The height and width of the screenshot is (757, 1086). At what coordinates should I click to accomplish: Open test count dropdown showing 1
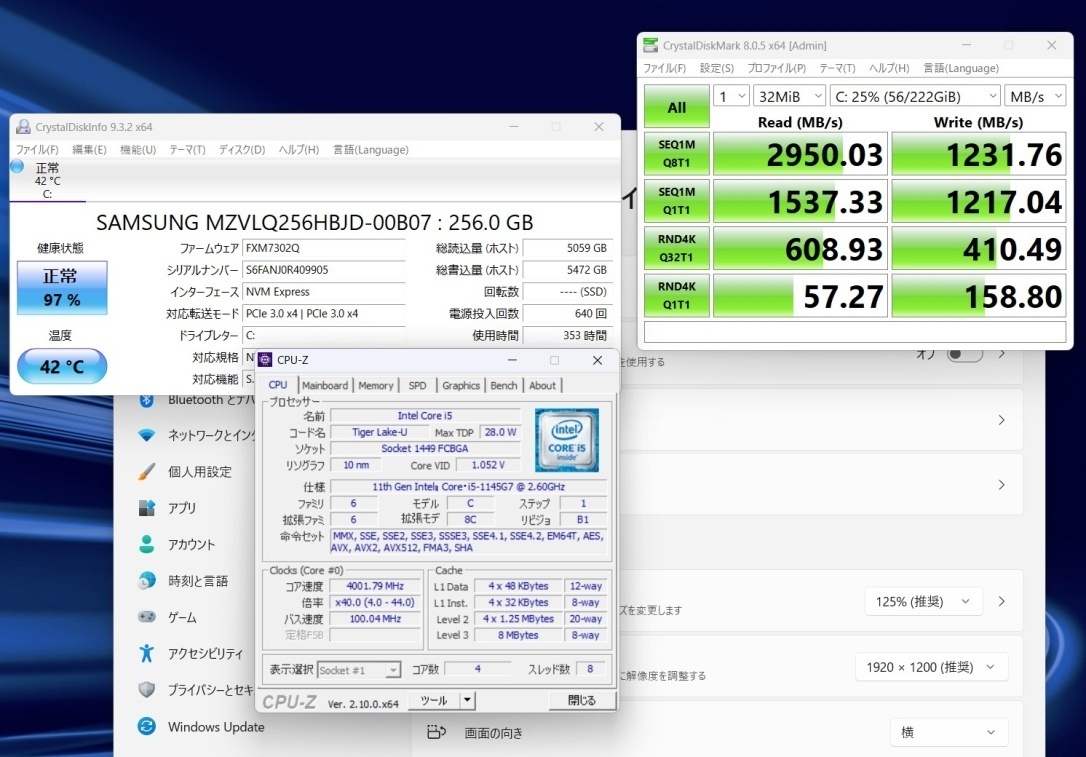[731, 96]
